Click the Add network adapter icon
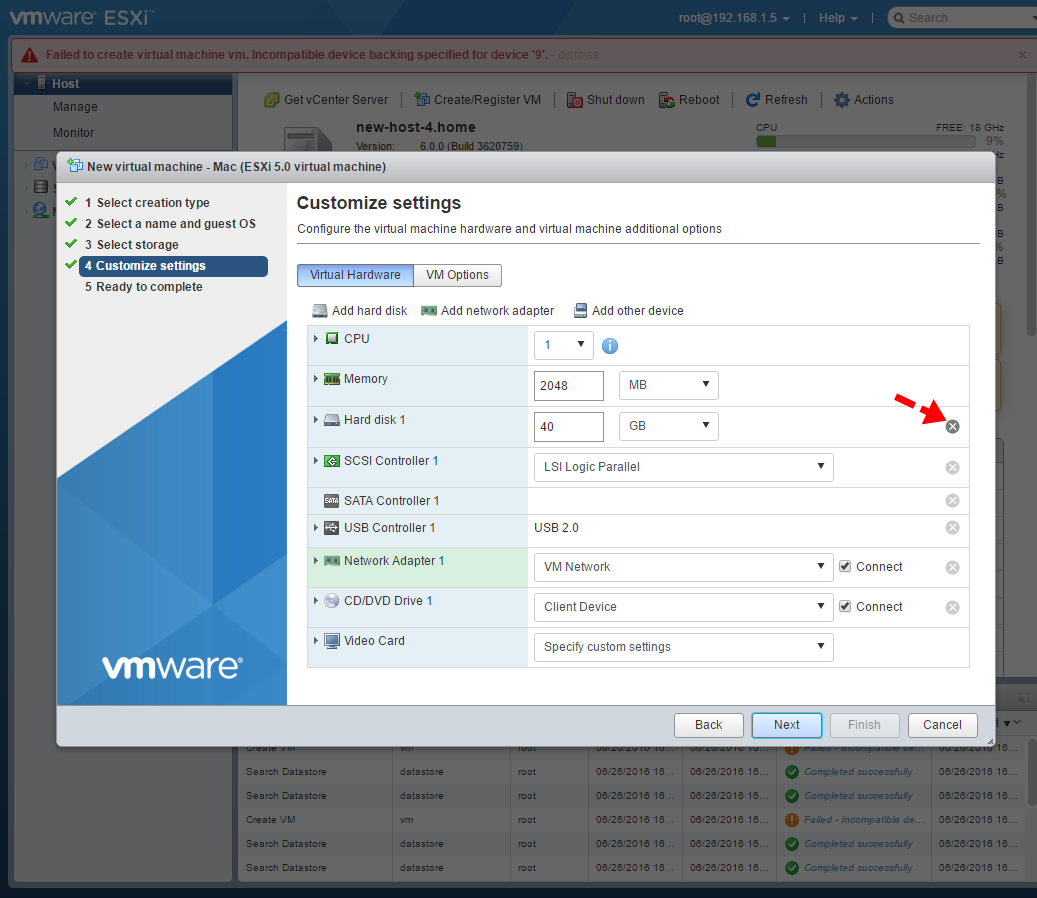The height and width of the screenshot is (898, 1037). pos(429,311)
